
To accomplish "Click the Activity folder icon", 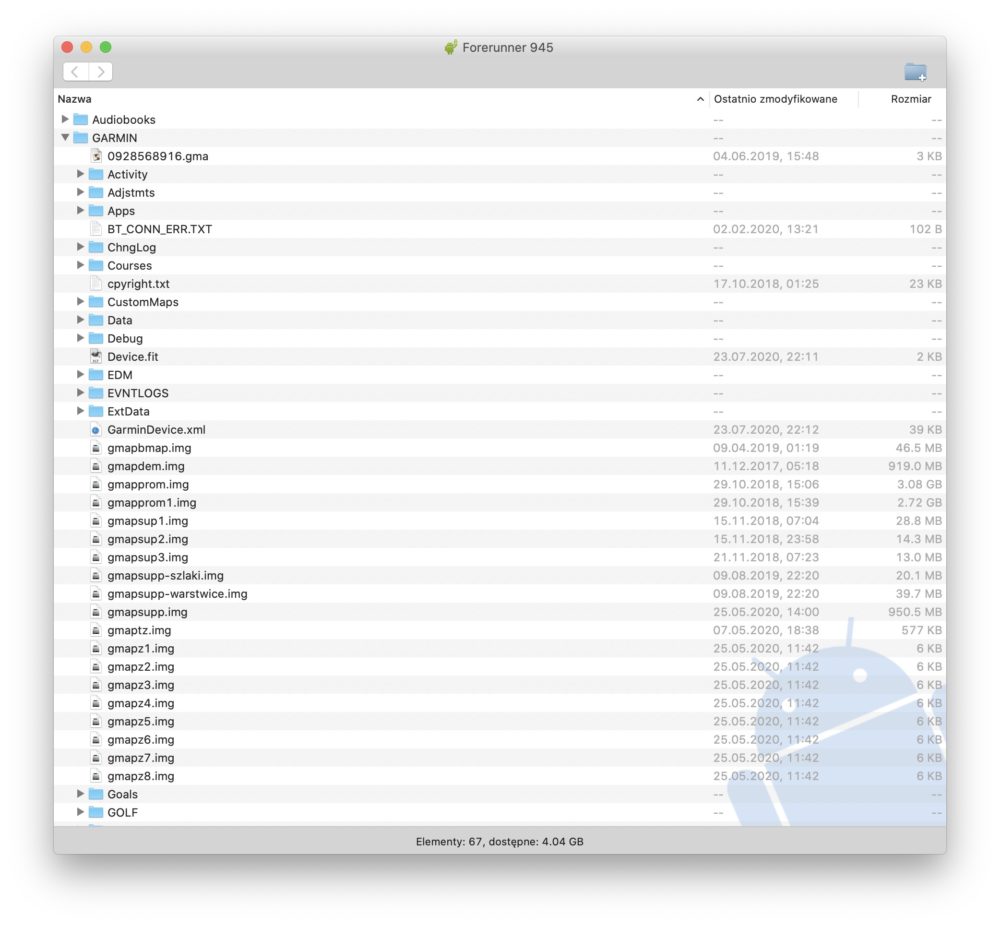I will point(96,174).
